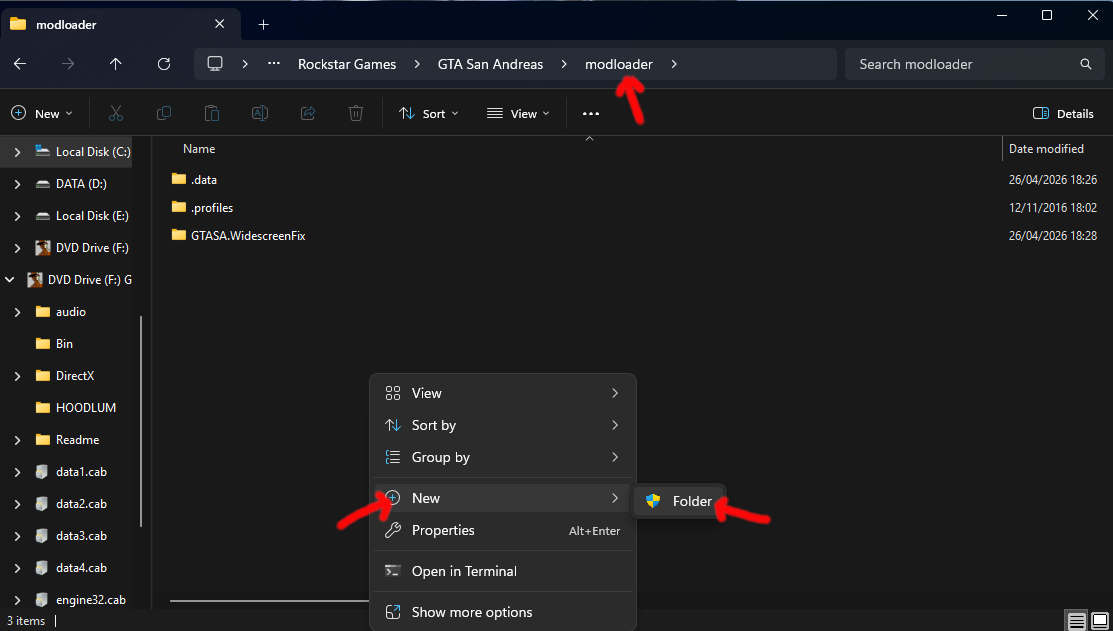The image size is (1113, 631).
Task: Open the breadcrumb ellipsis for hidden path folders
Action: tap(274, 64)
